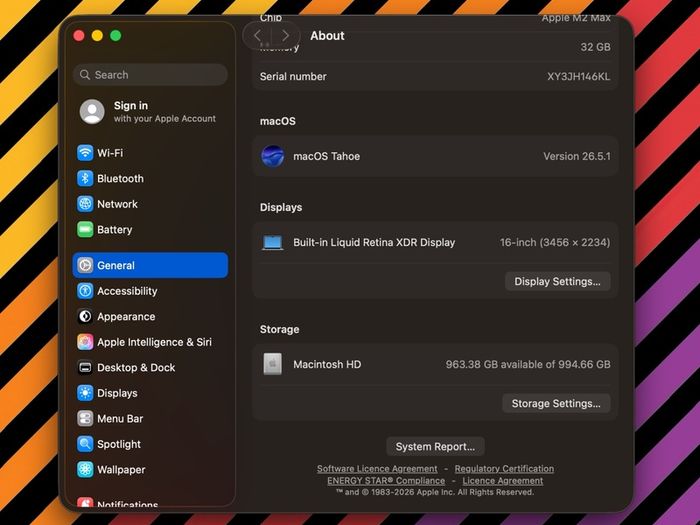The height and width of the screenshot is (525, 700).
Task: Click the Displays sun icon
Action: (85, 393)
